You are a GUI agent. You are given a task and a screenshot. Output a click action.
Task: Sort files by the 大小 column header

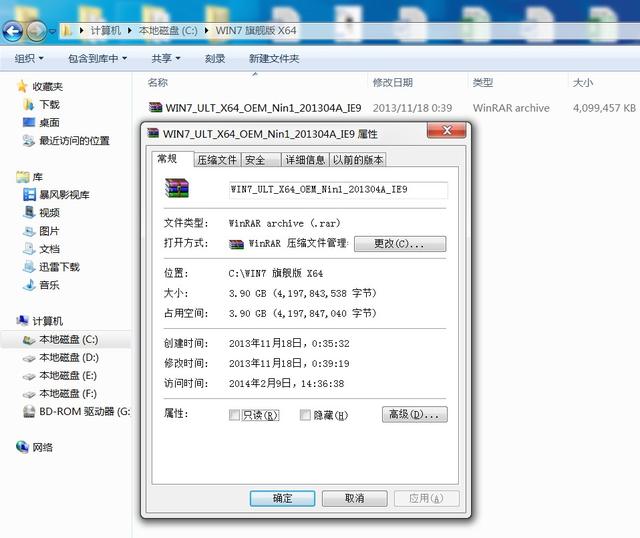point(583,82)
